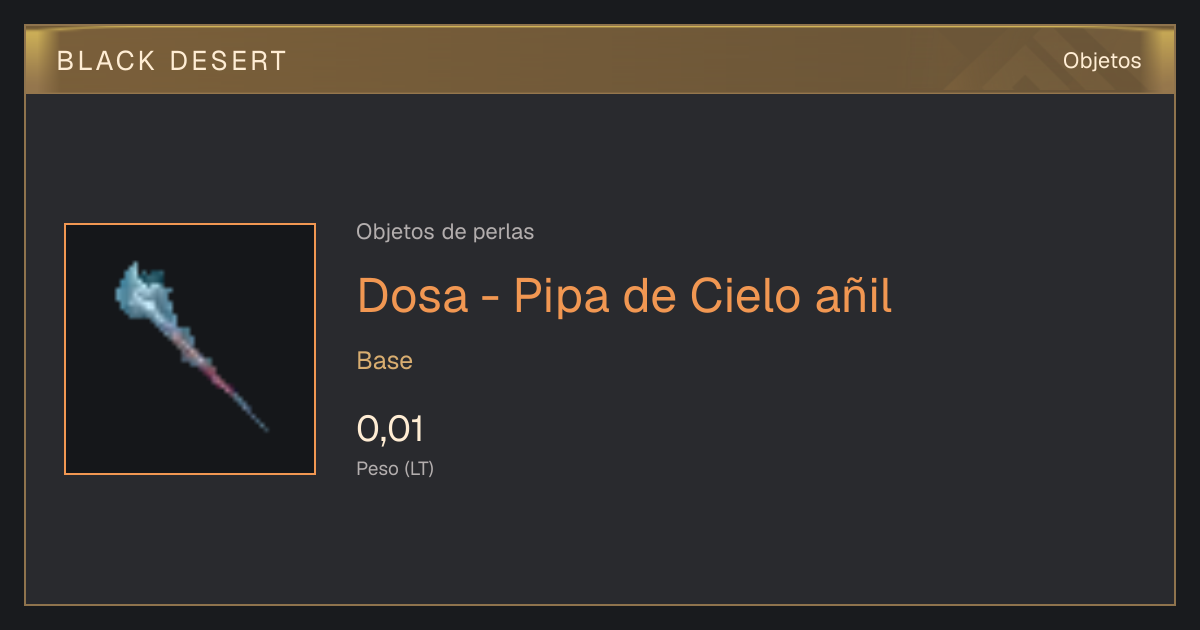Image resolution: width=1200 pixels, height=630 pixels.
Task: Click the Base grade label
Action: pos(385,361)
